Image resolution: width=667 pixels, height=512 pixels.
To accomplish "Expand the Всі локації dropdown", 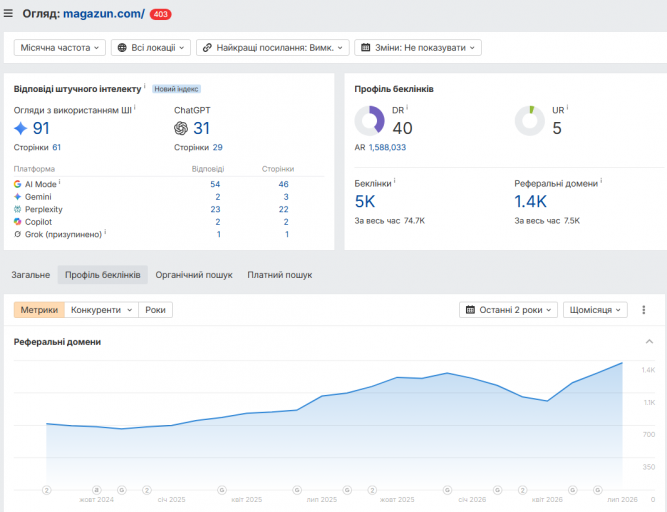I will coord(151,48).
